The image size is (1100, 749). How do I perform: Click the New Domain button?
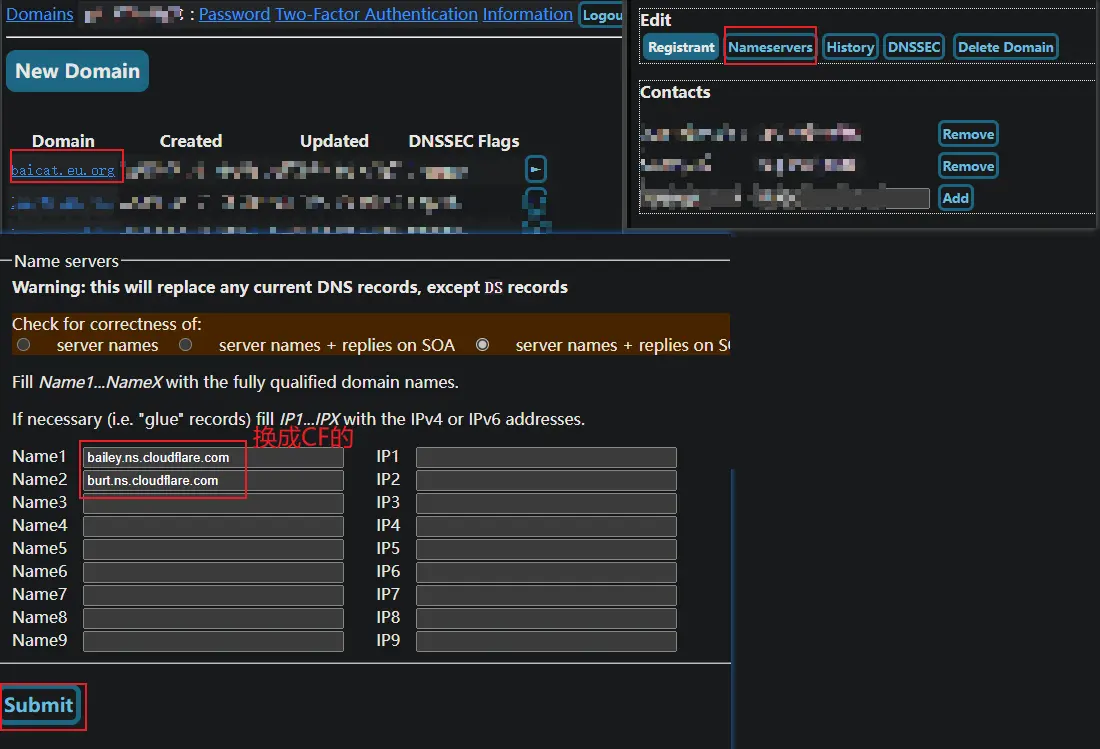click(x=77, y=71)
